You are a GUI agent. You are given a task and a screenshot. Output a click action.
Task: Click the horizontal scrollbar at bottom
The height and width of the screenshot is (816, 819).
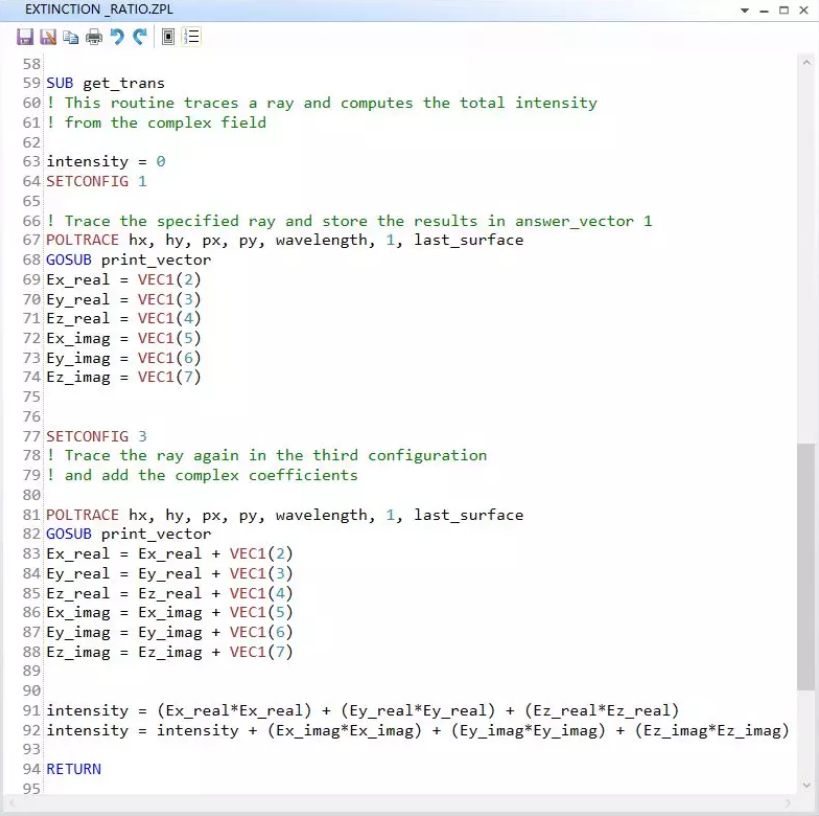400,803
